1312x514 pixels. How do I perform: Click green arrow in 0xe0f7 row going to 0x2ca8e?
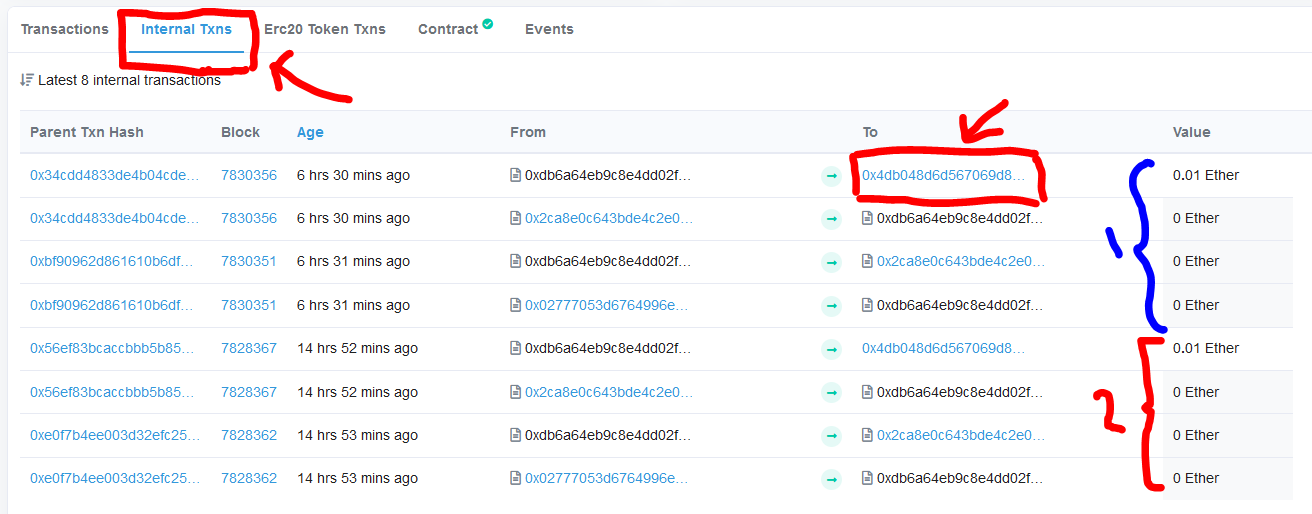831,436
